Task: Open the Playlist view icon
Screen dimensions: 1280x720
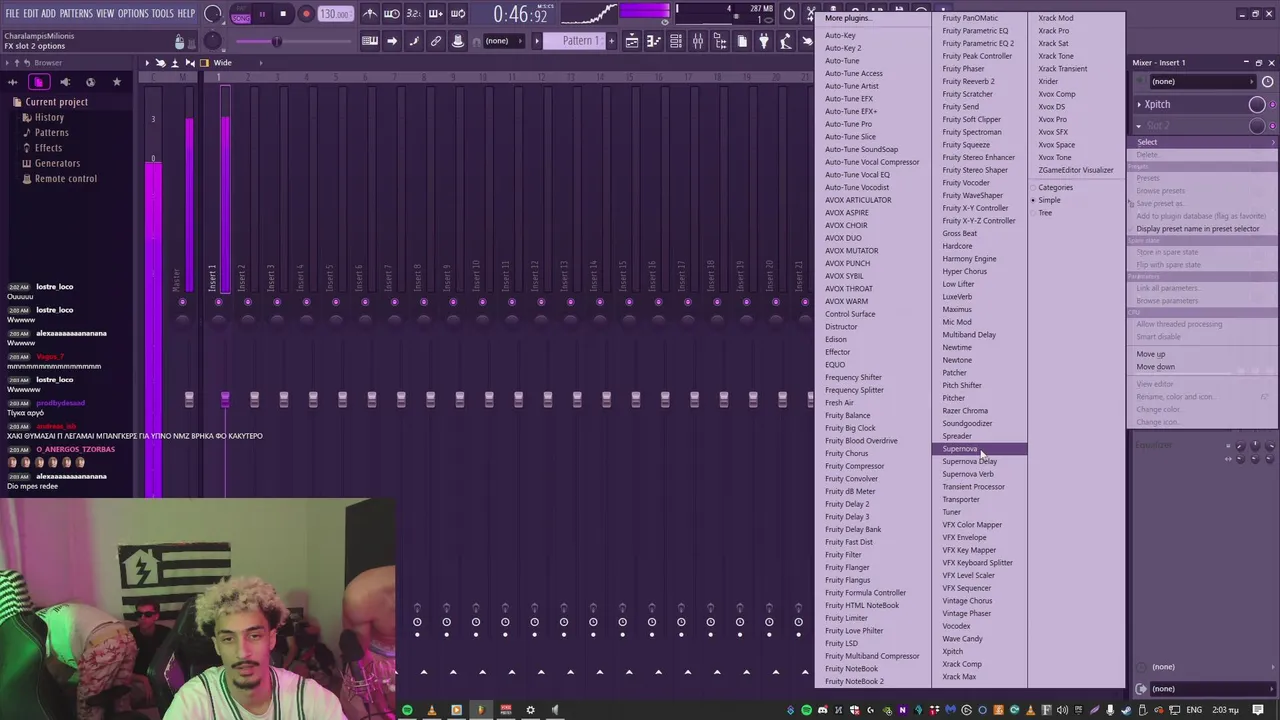Action: point(632,41)
